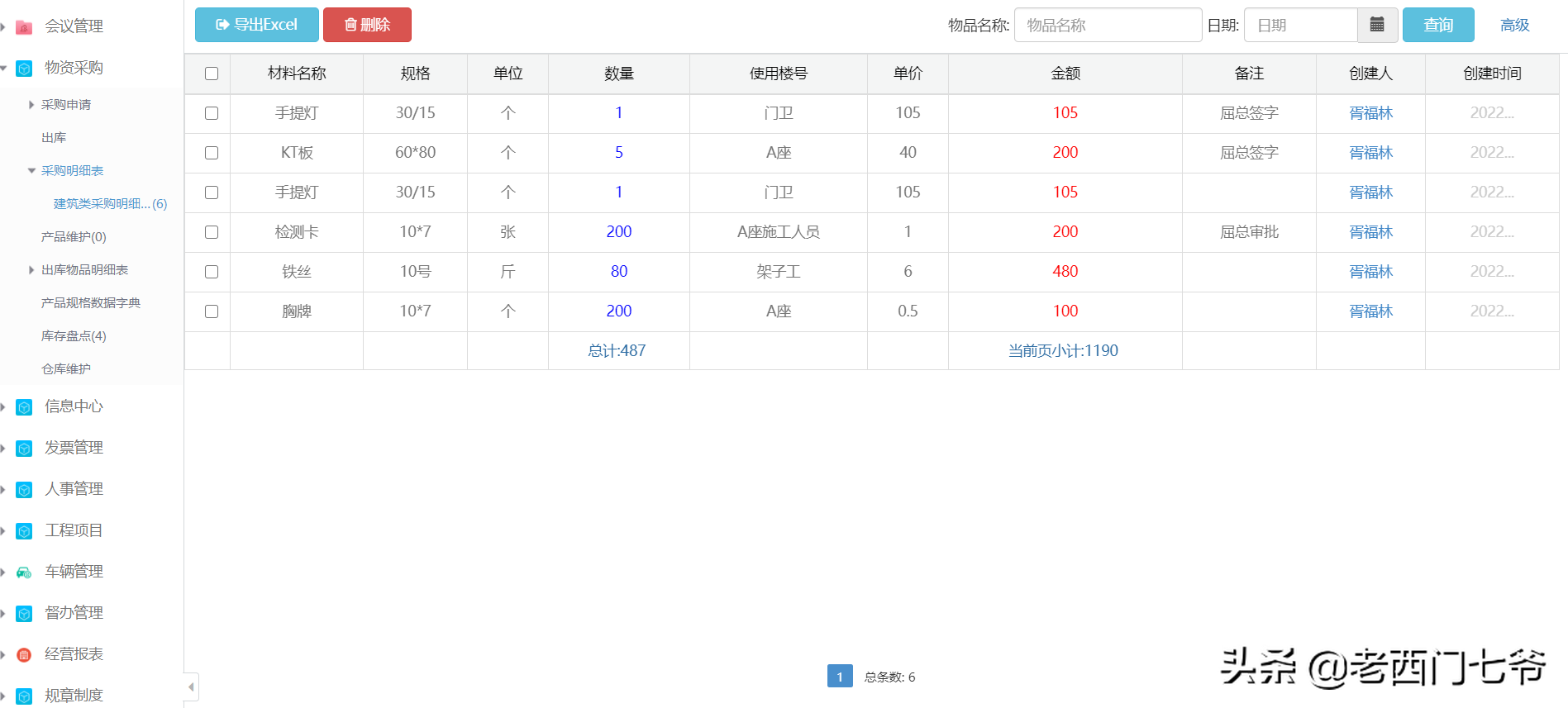Check the 铁丝 row checkbox

212,272
